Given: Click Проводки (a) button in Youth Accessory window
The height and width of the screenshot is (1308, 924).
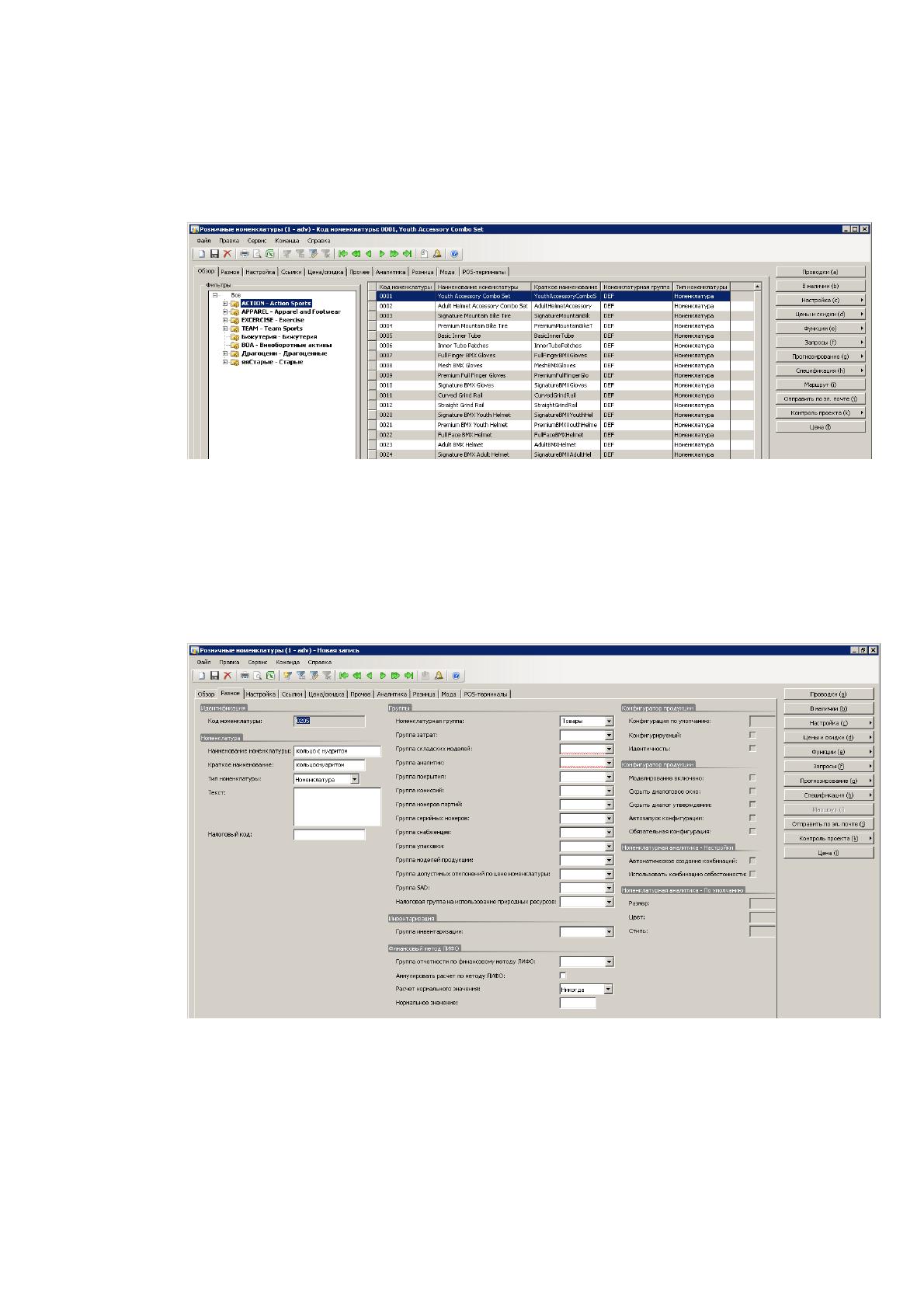Looking at the screenshot, I should coord(820,272).
